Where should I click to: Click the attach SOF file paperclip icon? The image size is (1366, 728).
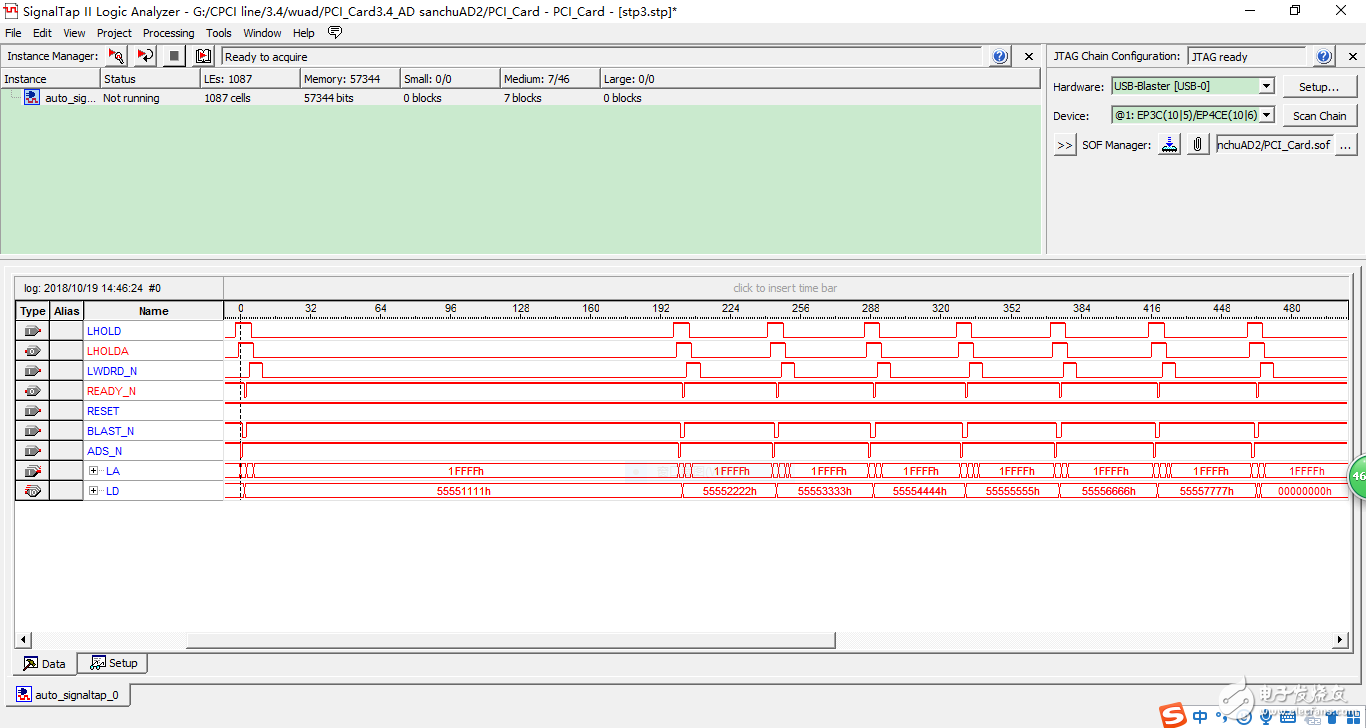(x=1197, y=145)
